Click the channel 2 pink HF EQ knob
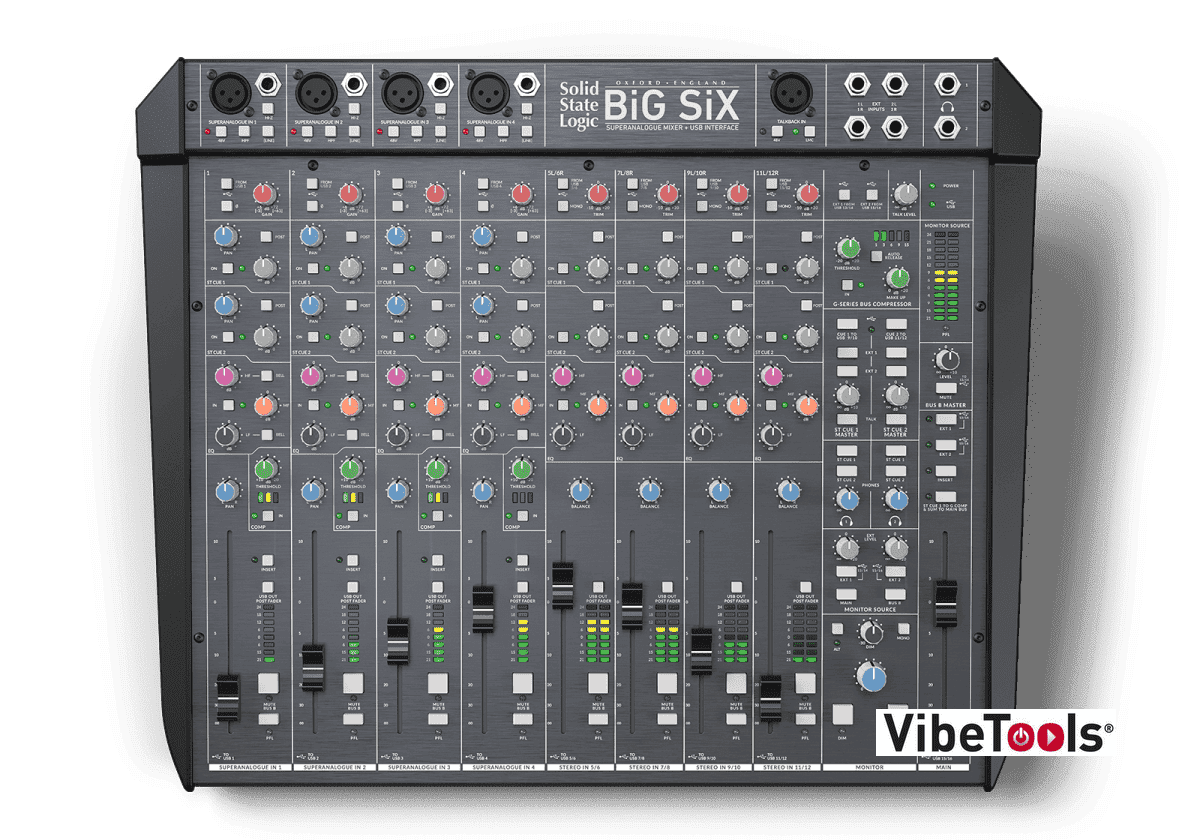The image size is (1200, 840). coord(313,375)
